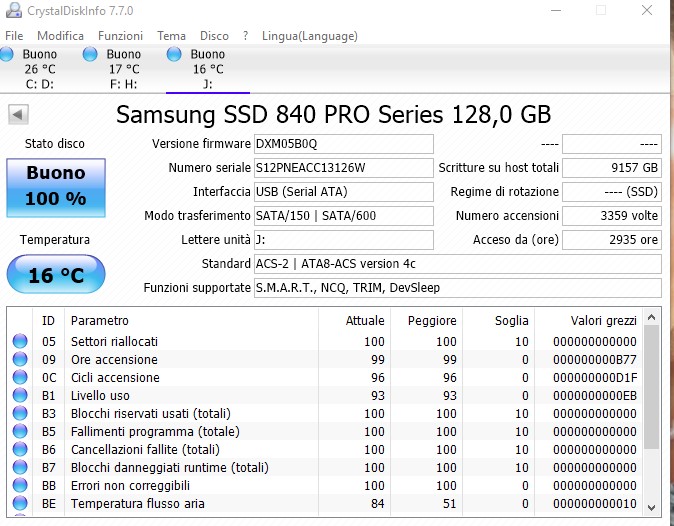Click the status icon for disk J:
This screenshot has width=674, height=526.
174,55
